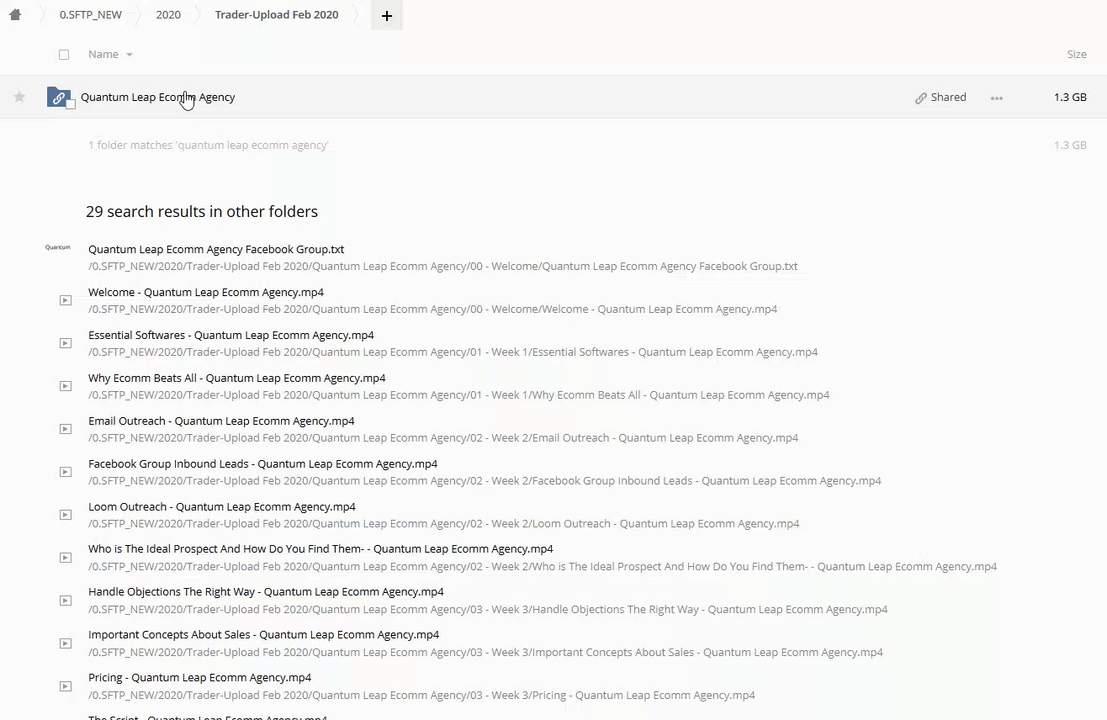Click the Week 2 path under Facebook Group Inbound Leads
Viewport: 1107px width, 720px height.
click(x=484, y=481)
